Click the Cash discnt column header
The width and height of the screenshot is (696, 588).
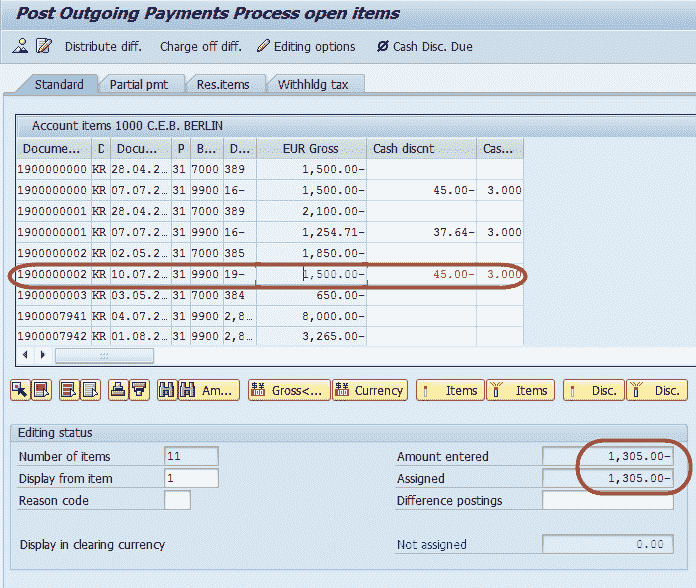(421, 149)
